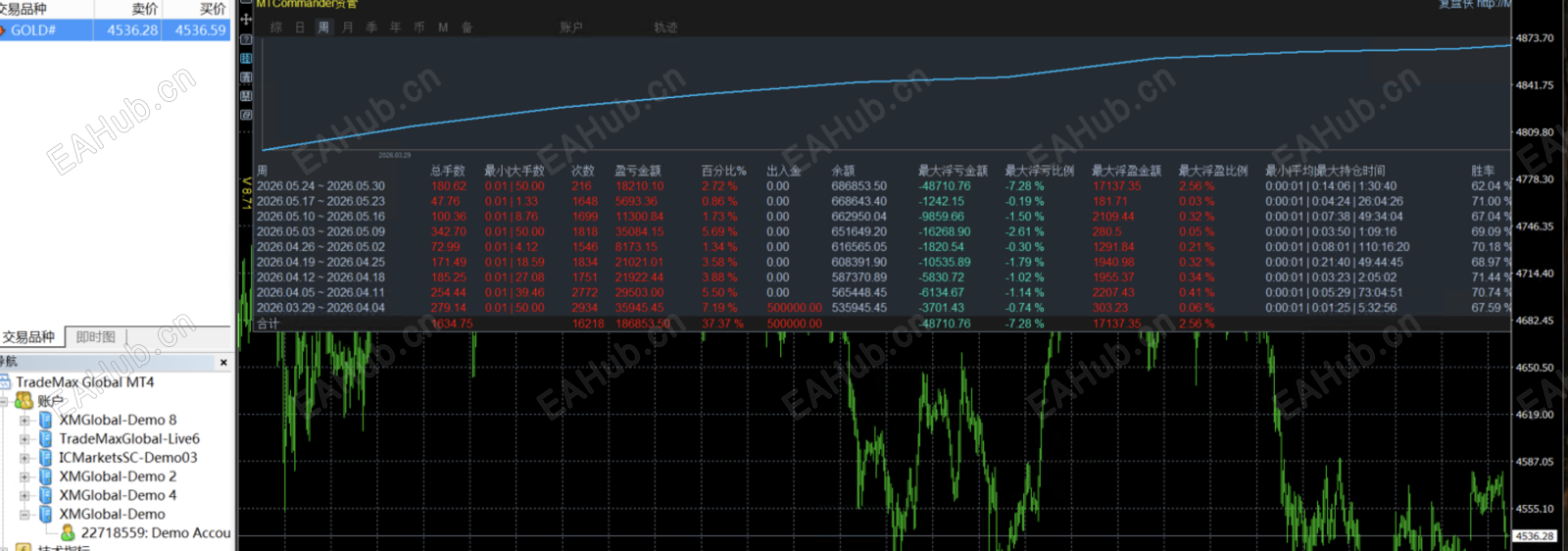
Task: Click the four-arrow move icon in MTCommander panel
Action: point(246,19)
